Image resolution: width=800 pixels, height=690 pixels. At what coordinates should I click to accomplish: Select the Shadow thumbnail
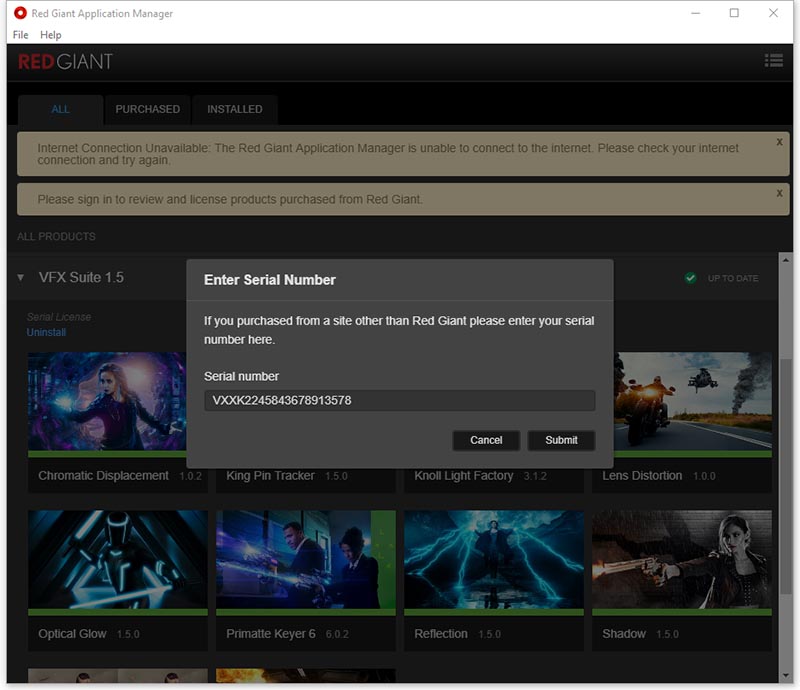[x=682, y=559]
